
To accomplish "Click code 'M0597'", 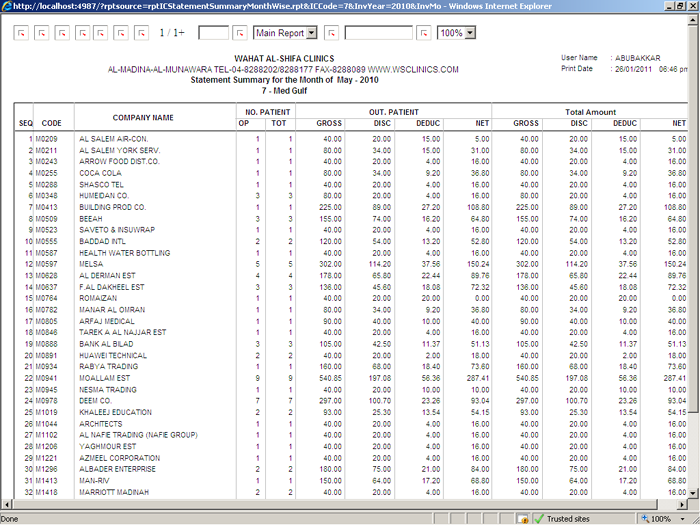I will pyautogui.click(x=46, y=264).
